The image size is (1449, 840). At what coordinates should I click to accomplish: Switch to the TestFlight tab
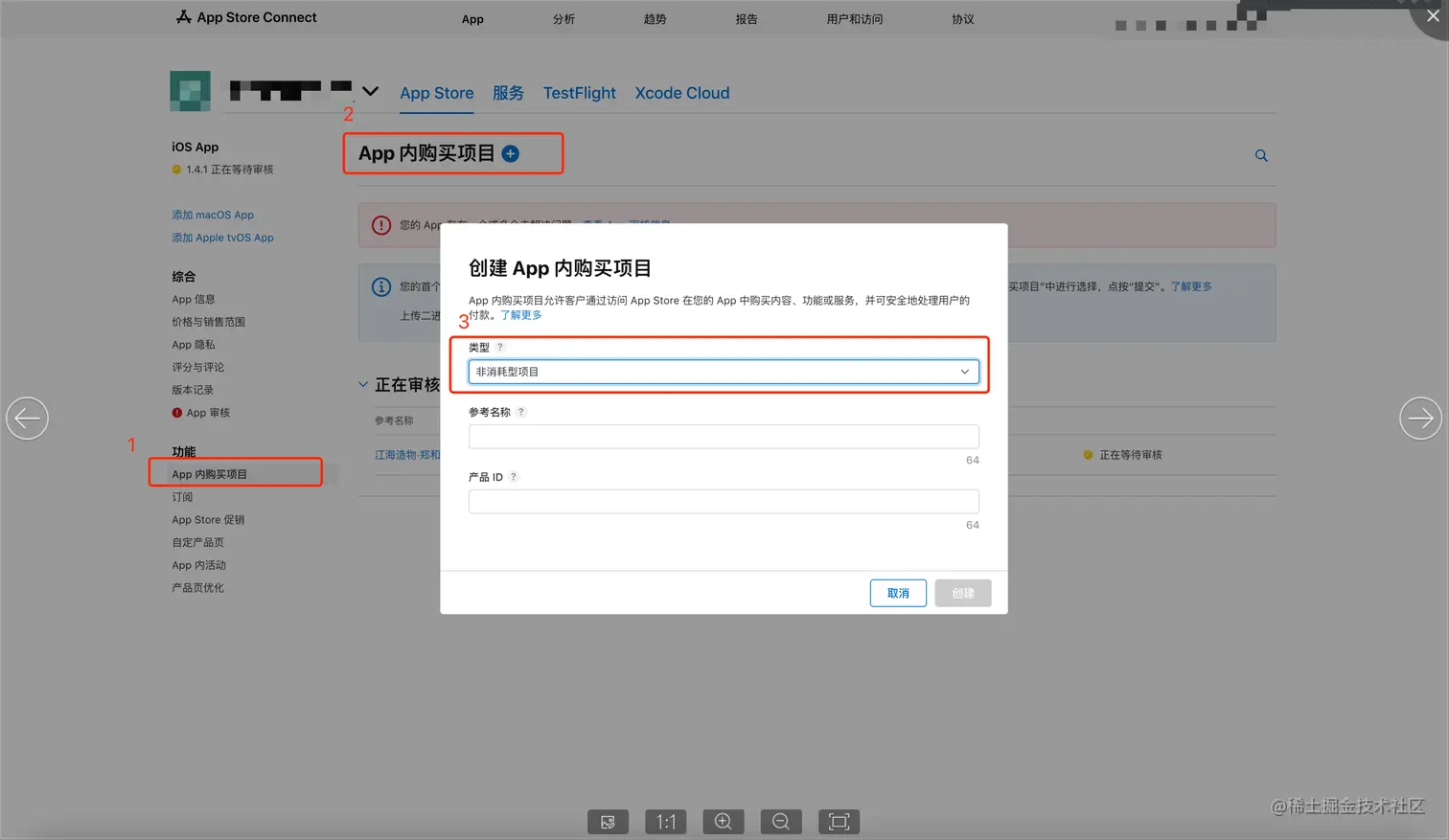click(580, 93)
